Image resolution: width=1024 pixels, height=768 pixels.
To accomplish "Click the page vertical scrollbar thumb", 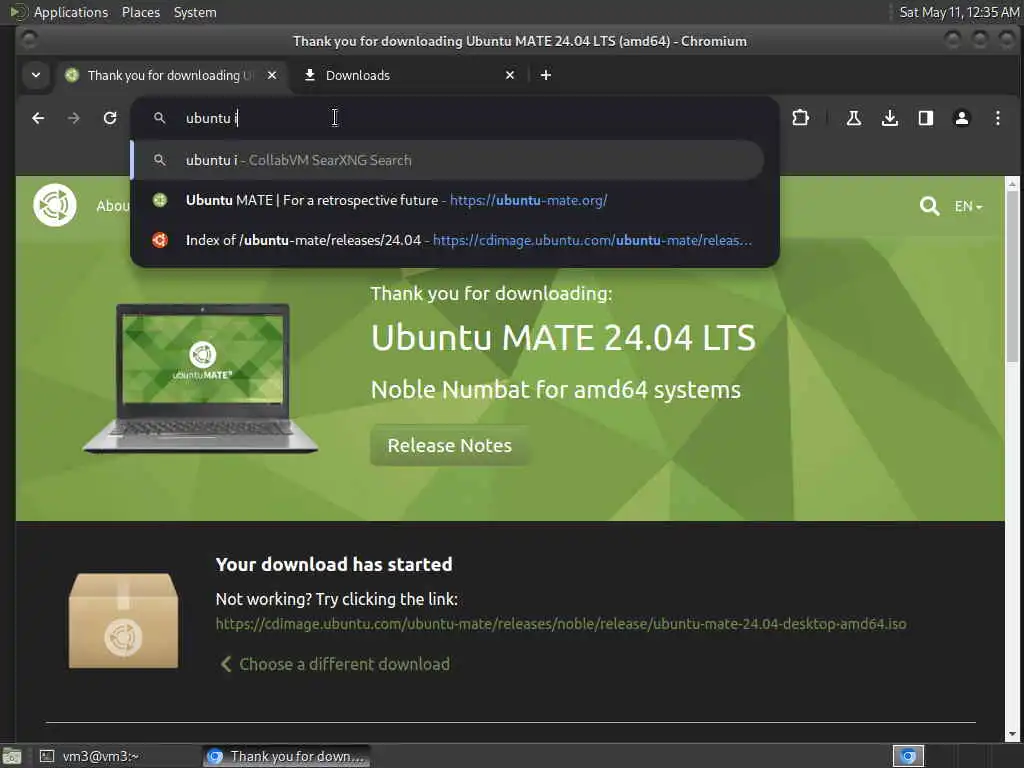I will click(x=1012, y=276).
